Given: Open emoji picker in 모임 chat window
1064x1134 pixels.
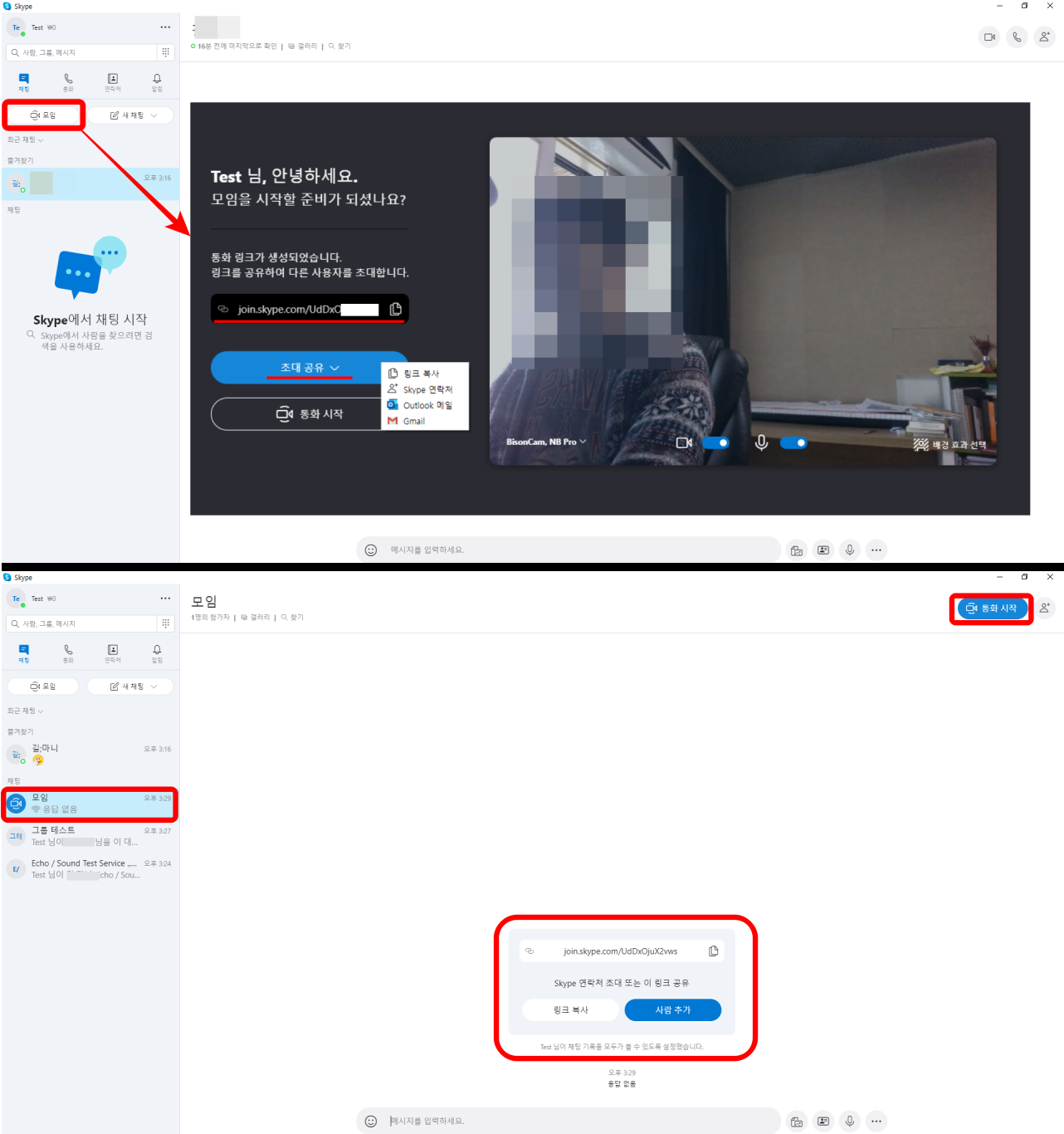Looking at the screenshot, I should [x=371, y=1121].
